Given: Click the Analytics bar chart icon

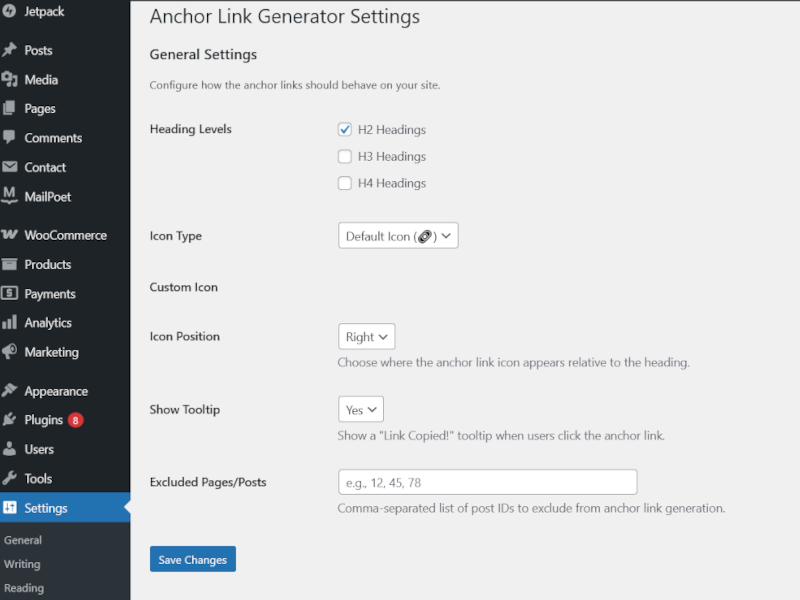Looking at the screenshot, I should coord(10,323).
